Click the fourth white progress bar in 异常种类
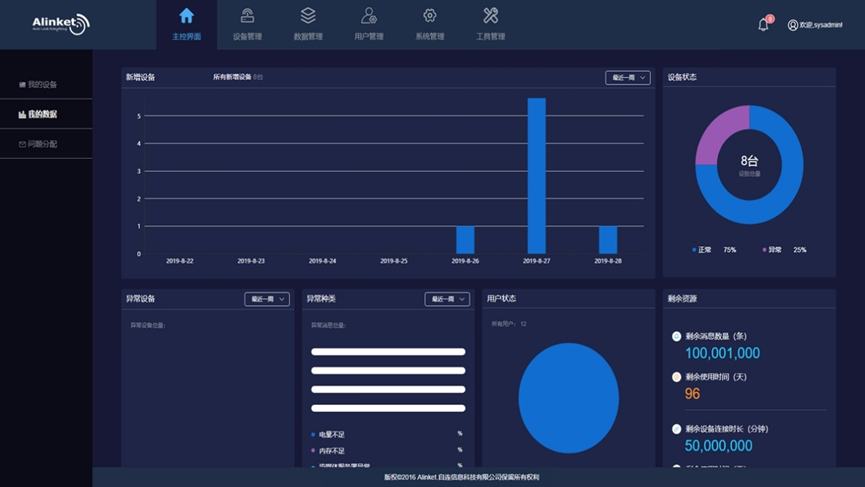 pyautogui.click(x=388, y=408)
